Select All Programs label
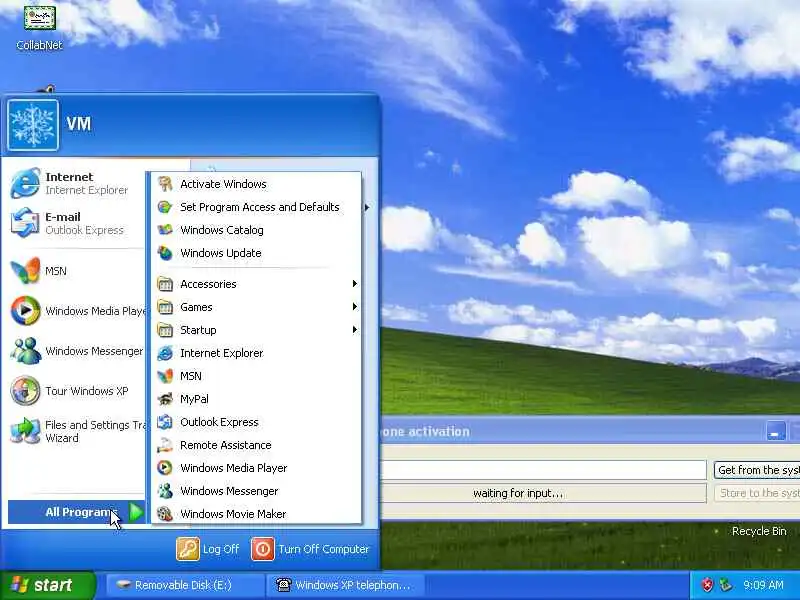 [80, 512]
